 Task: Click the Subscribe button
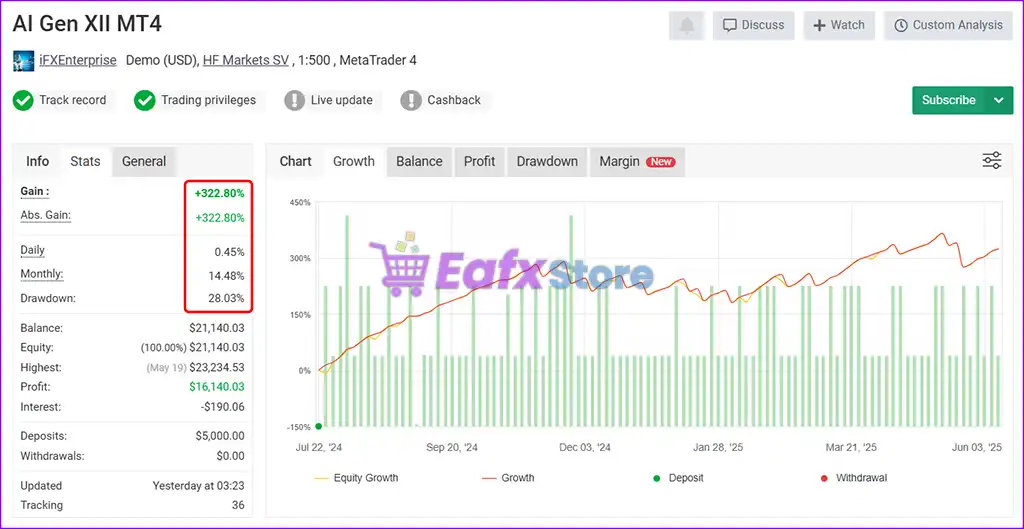coord(949,101)
